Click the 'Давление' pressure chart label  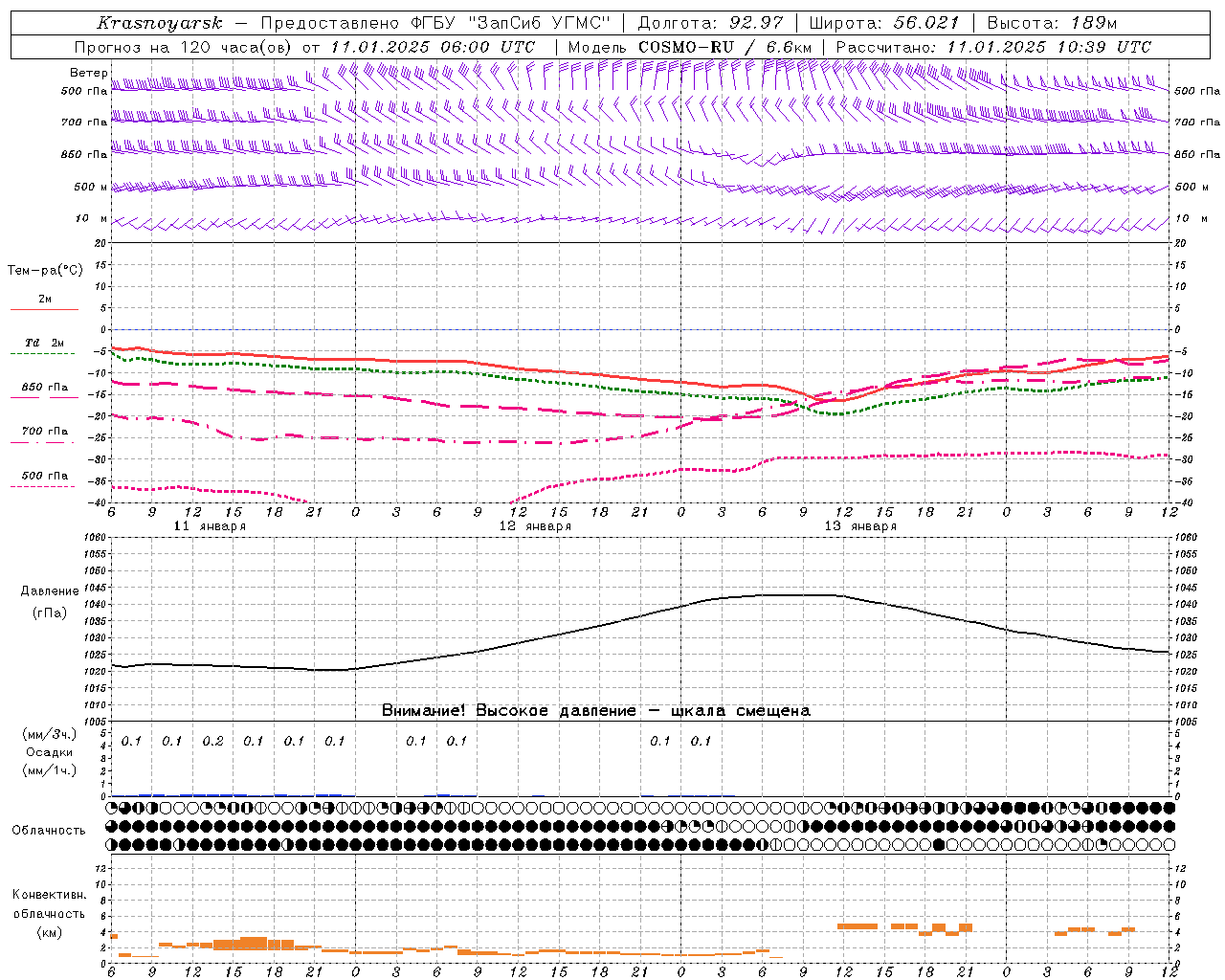click(x=50, y=591)
